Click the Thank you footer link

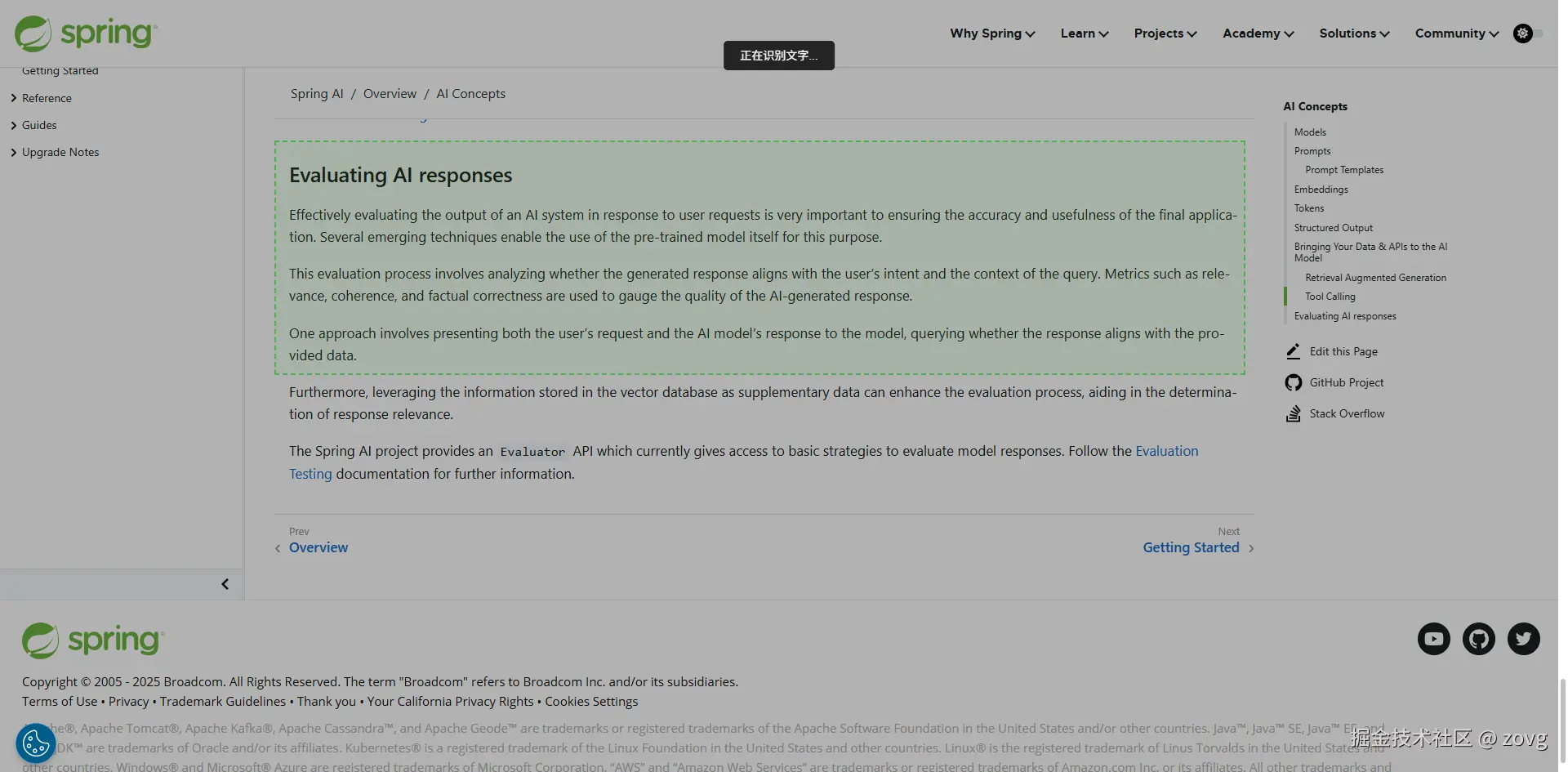(x=327, y=702)
